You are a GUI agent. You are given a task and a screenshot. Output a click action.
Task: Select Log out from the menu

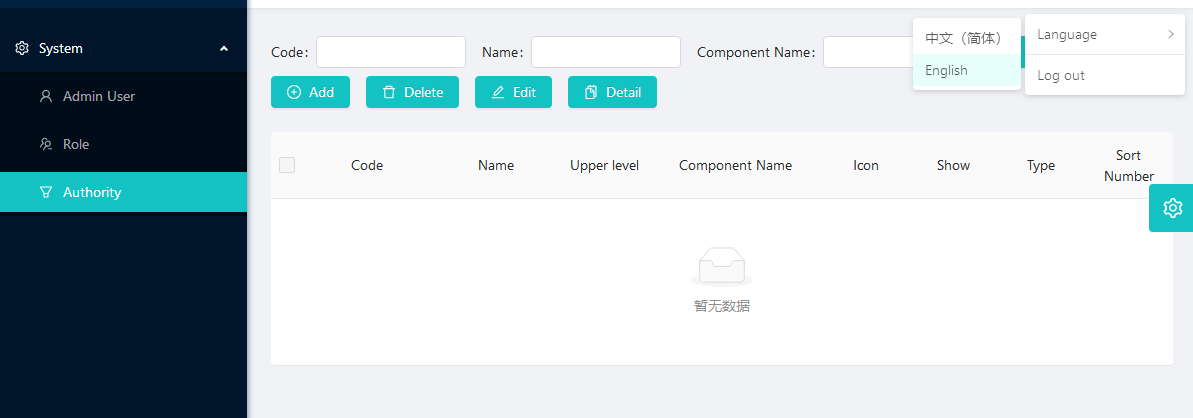tap(1105, 75)
